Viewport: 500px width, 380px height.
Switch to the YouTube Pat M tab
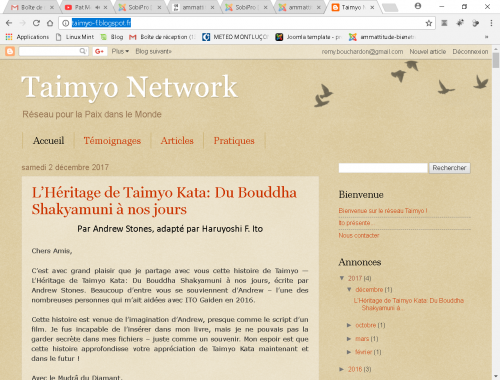tap(86, 7)
